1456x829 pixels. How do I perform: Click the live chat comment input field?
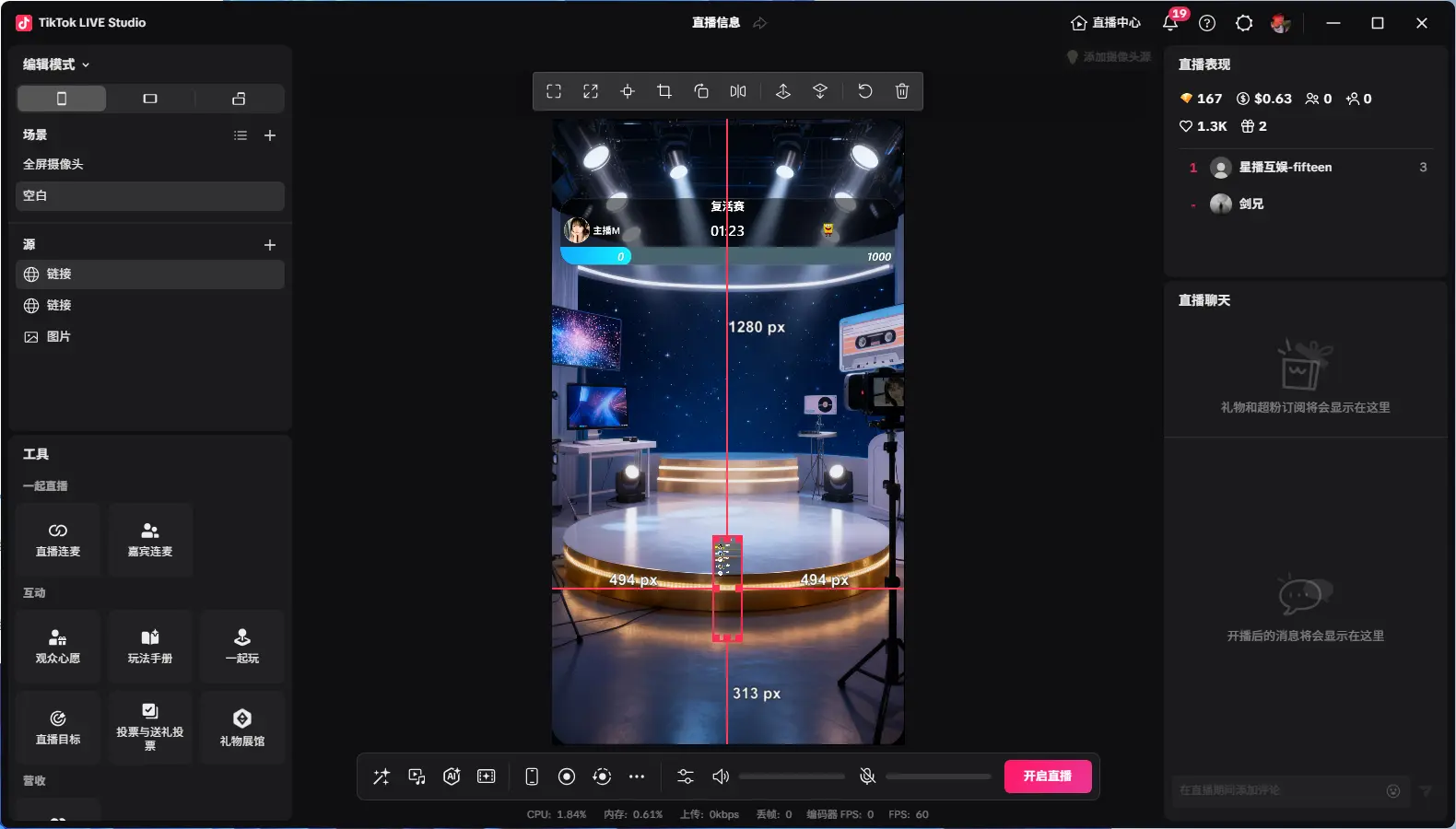click(x=1281, y=790)
